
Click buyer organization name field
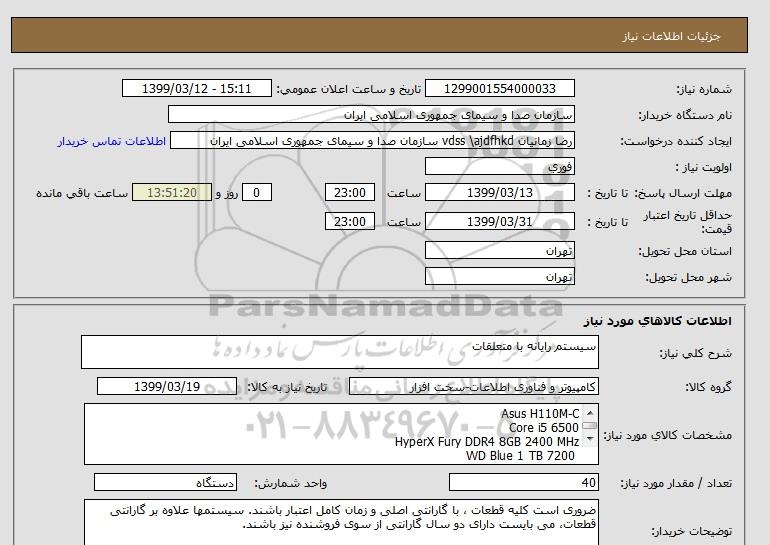coord(371,114)
